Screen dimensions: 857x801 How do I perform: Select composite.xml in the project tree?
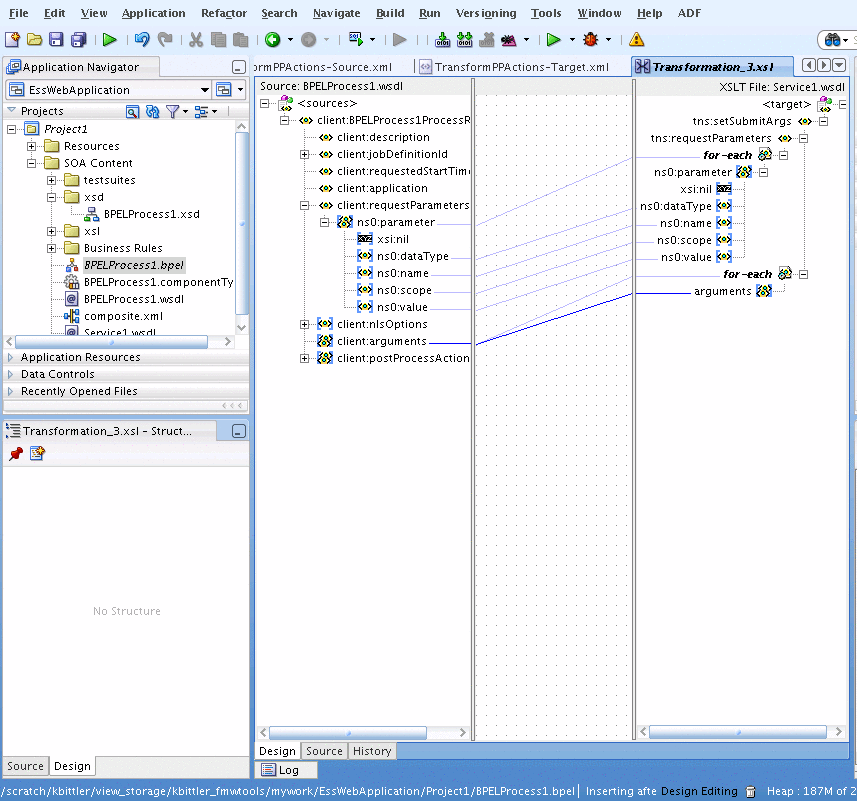tap(122, 316)
